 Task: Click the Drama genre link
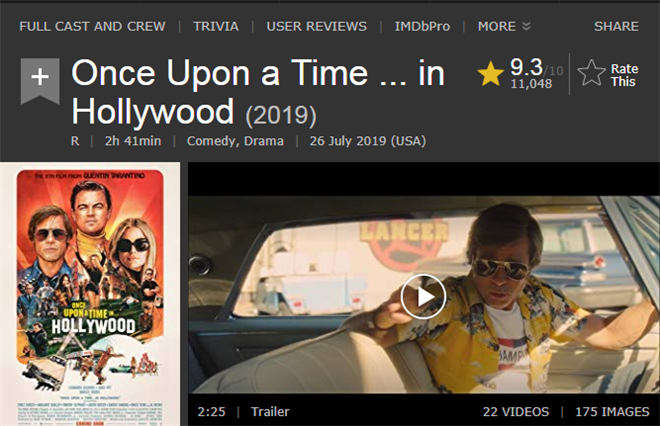point(266,141)
